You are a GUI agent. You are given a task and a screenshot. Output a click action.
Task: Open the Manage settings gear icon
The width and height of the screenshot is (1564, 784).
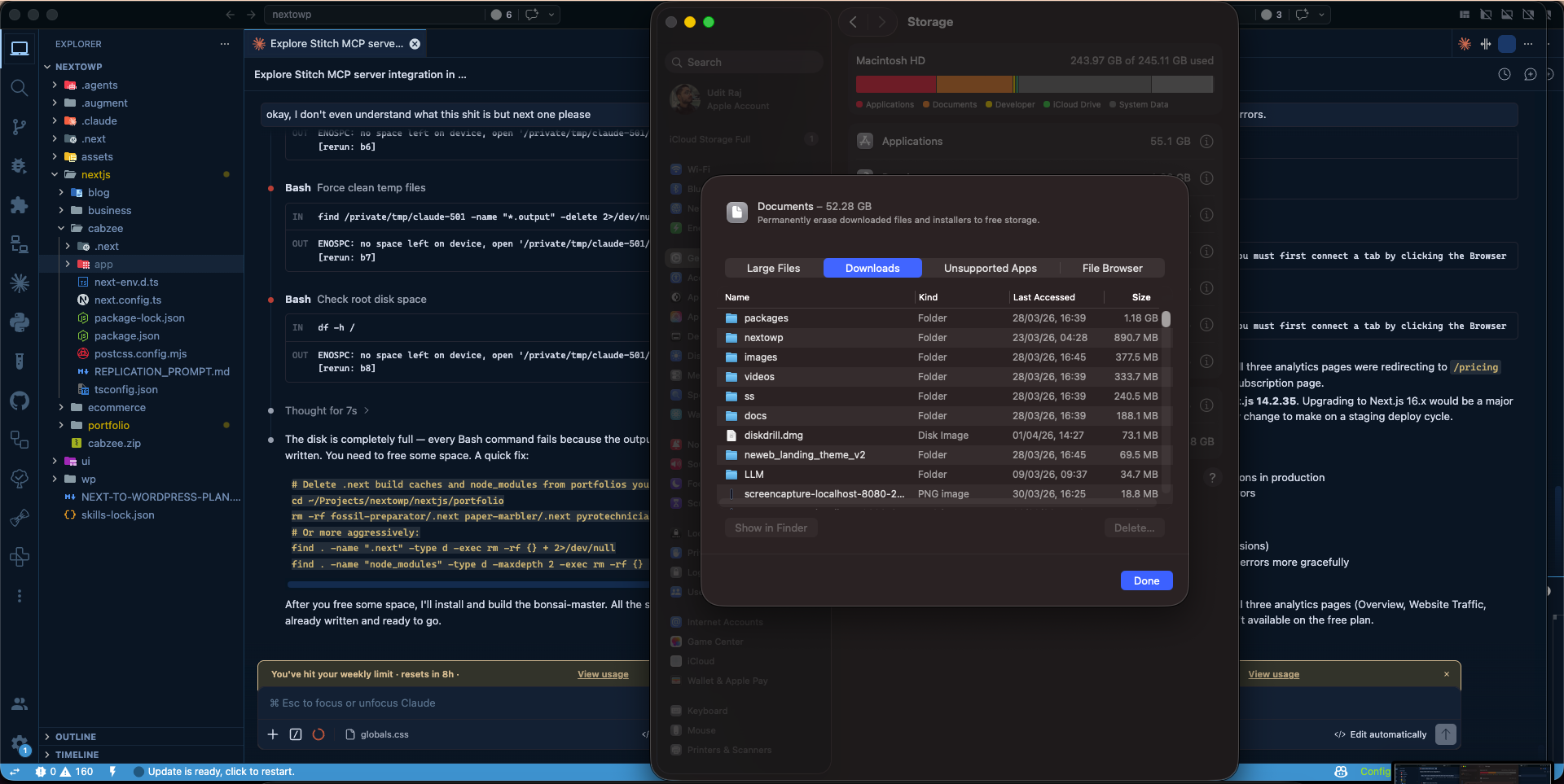click(20, 742)
